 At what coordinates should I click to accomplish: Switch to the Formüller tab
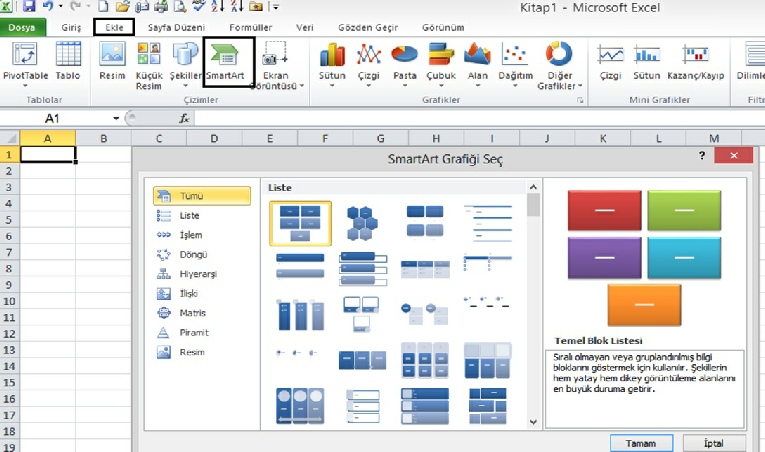pyautogui.click(x=251, y=27)
